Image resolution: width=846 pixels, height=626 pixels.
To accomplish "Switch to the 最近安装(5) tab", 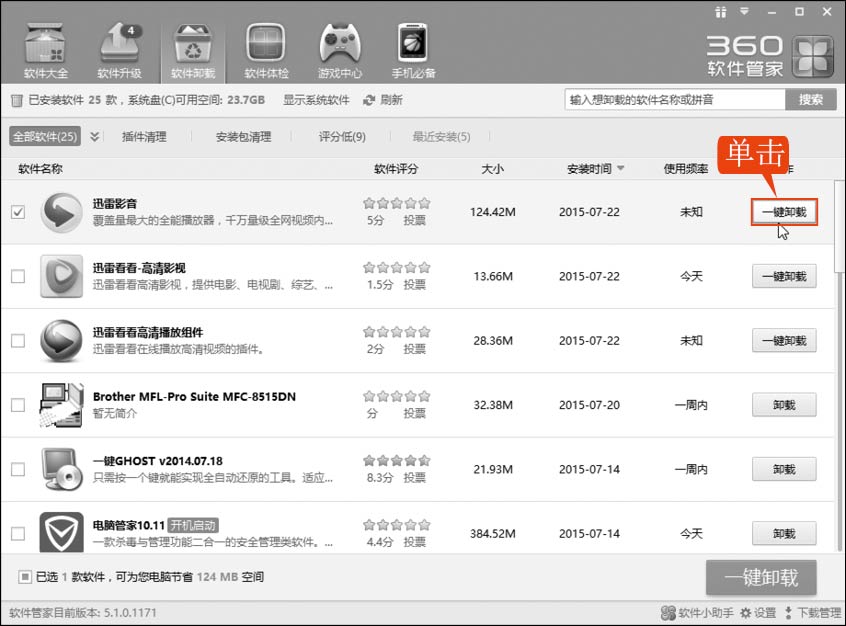I will (x=441, y=137).
